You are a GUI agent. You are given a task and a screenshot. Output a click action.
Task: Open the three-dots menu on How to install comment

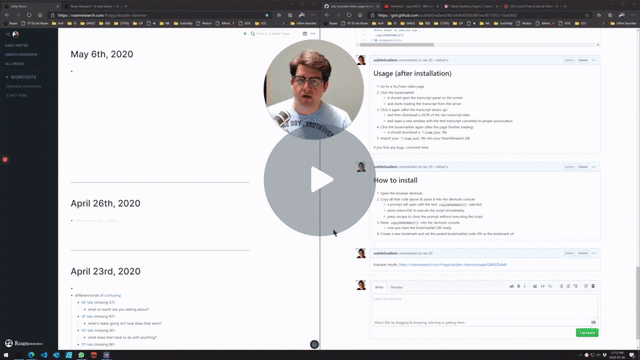594,167
